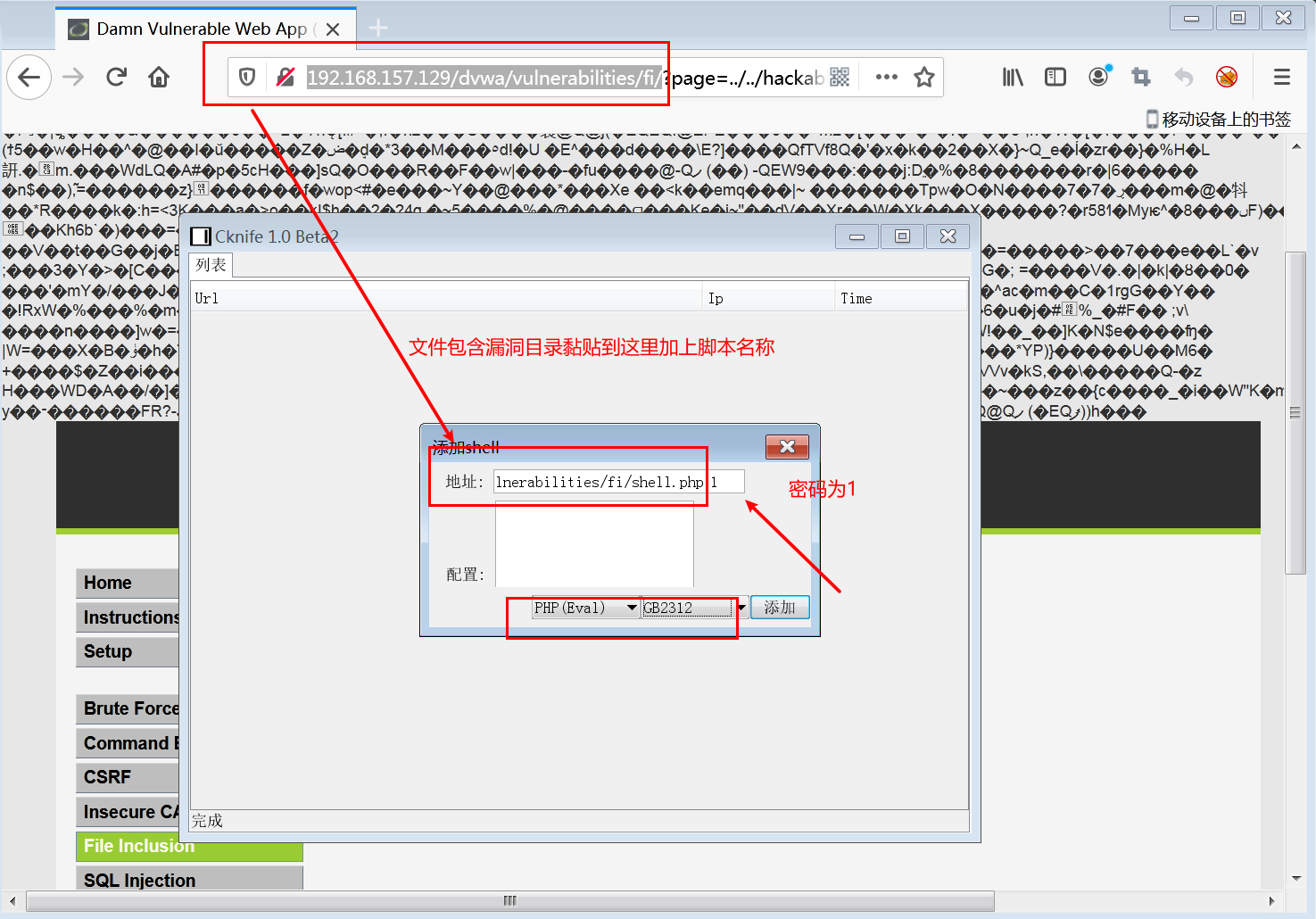The height and width of the screenshot is (919, 1316).
Task: Click the scroll down arrow
Action: pos(1295,879)
